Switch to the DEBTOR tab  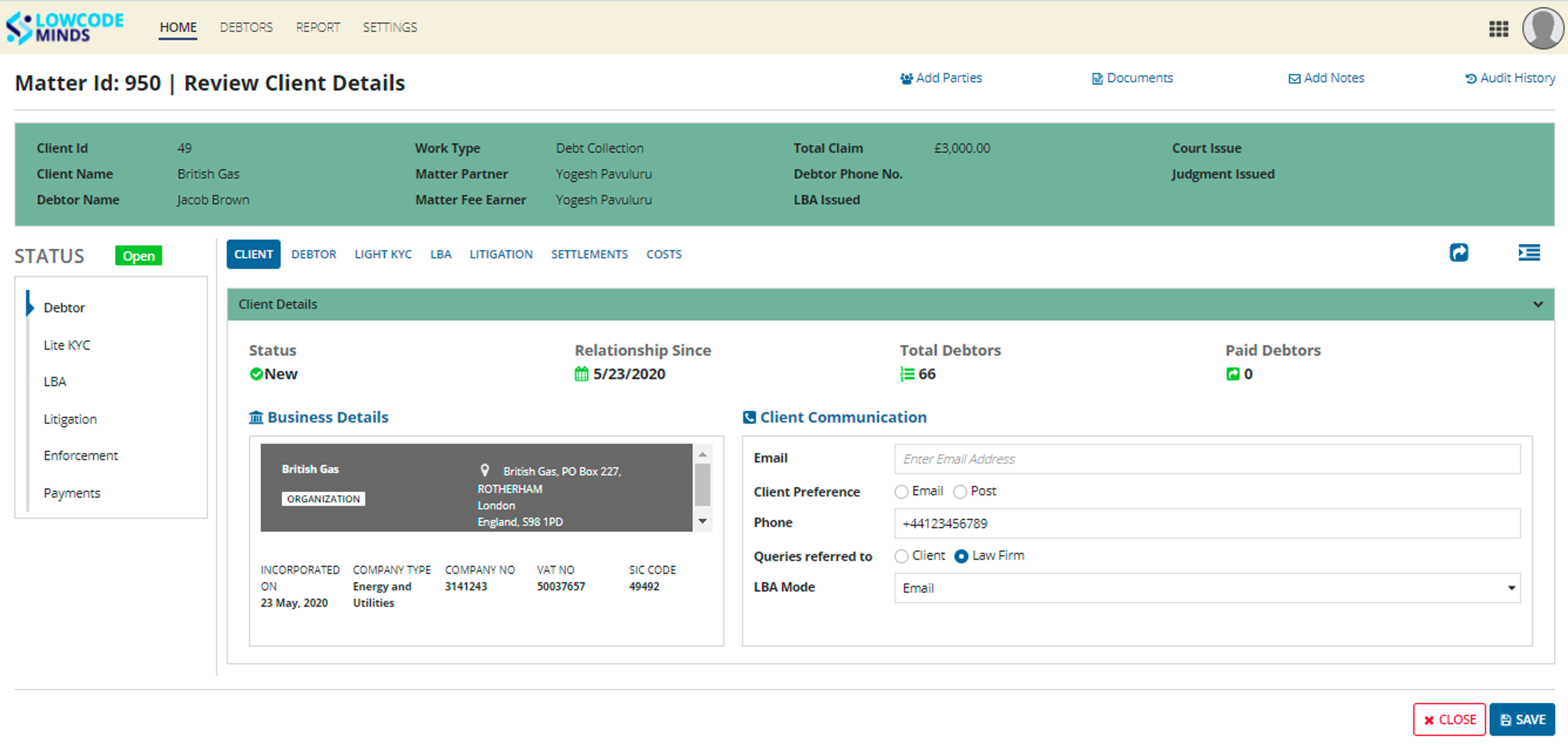(314, 254)
